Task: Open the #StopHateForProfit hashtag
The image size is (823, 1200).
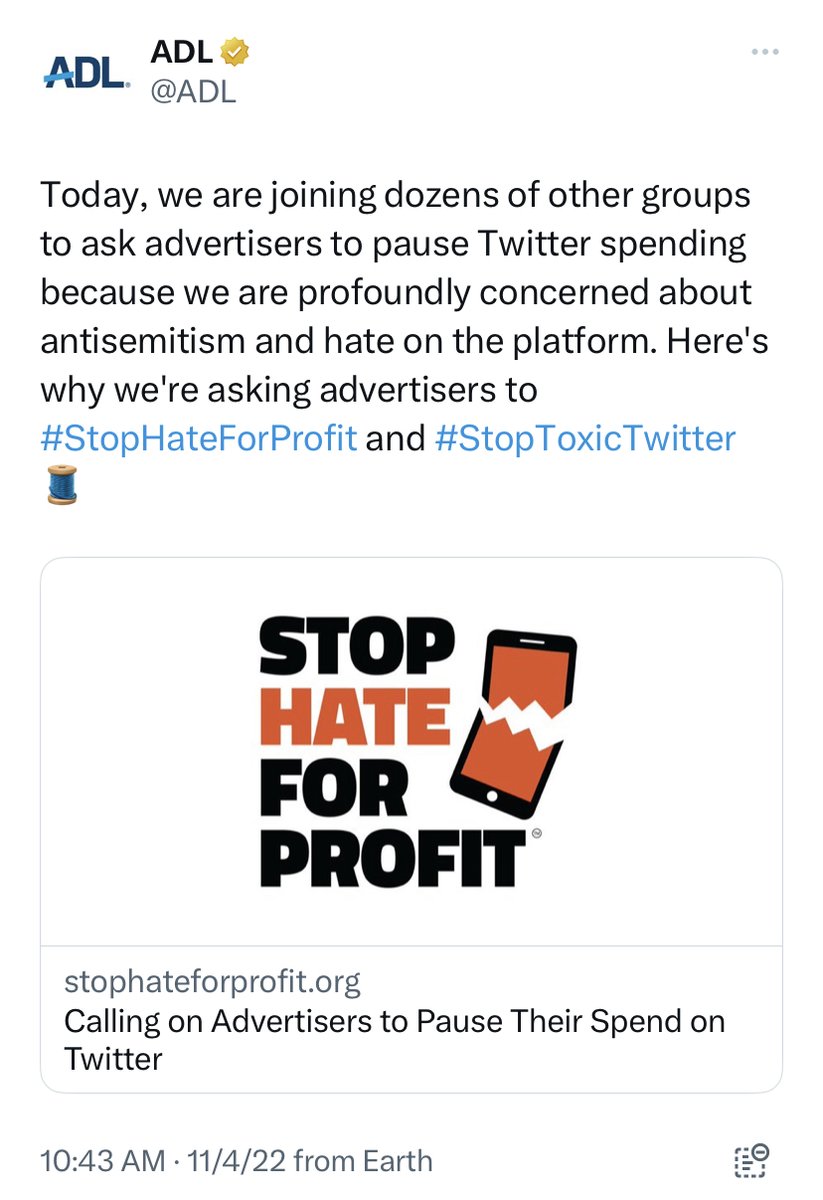Action: click(x=198, y=439)
